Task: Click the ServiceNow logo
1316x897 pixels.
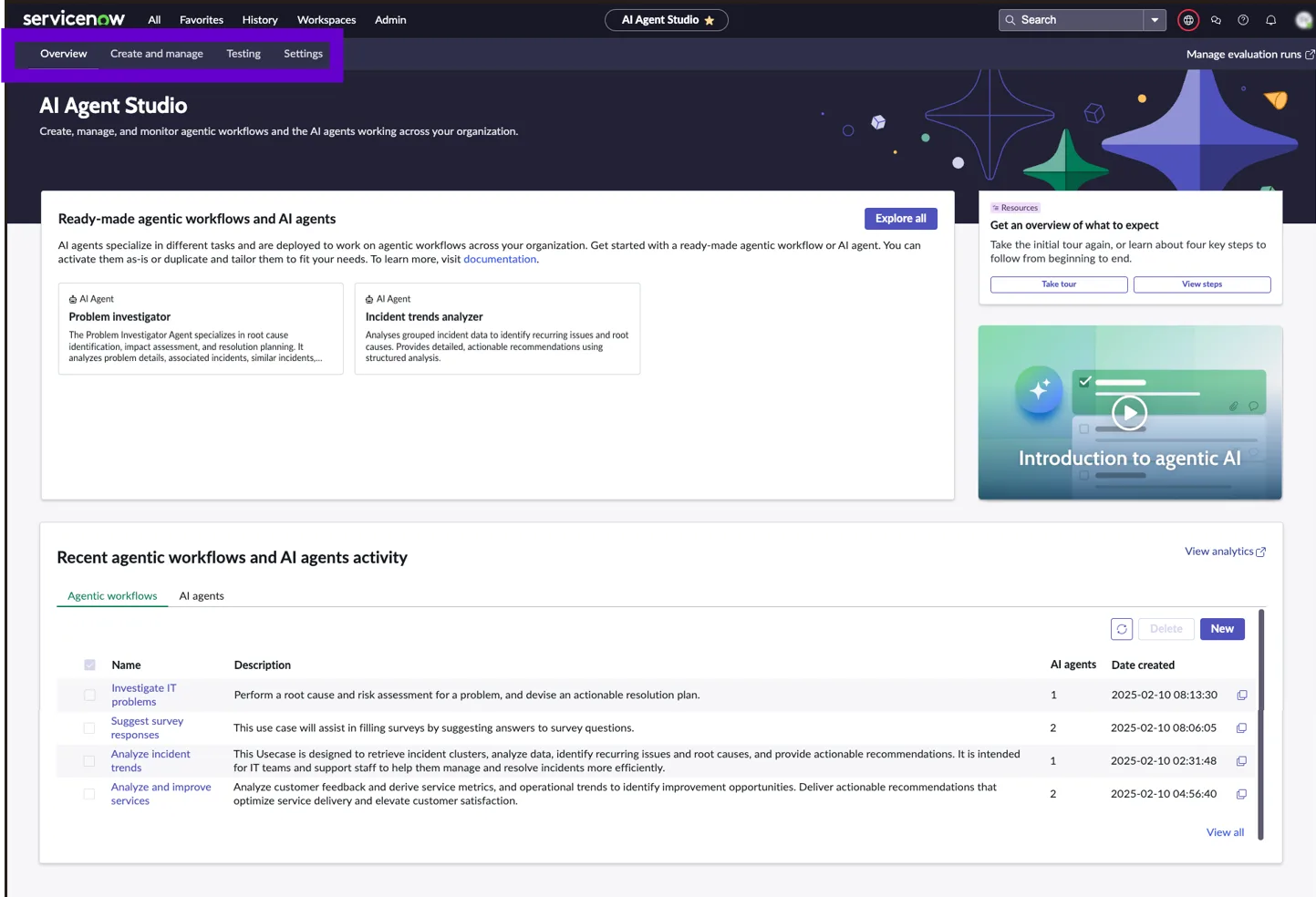Action: click(74, 19)
